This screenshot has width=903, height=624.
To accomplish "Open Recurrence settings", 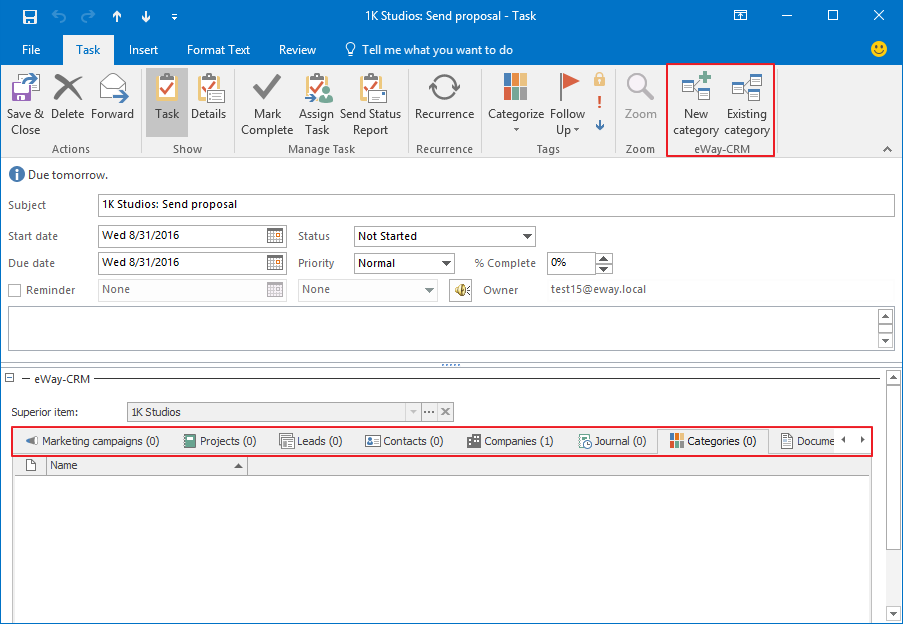I will coord(445,97).
